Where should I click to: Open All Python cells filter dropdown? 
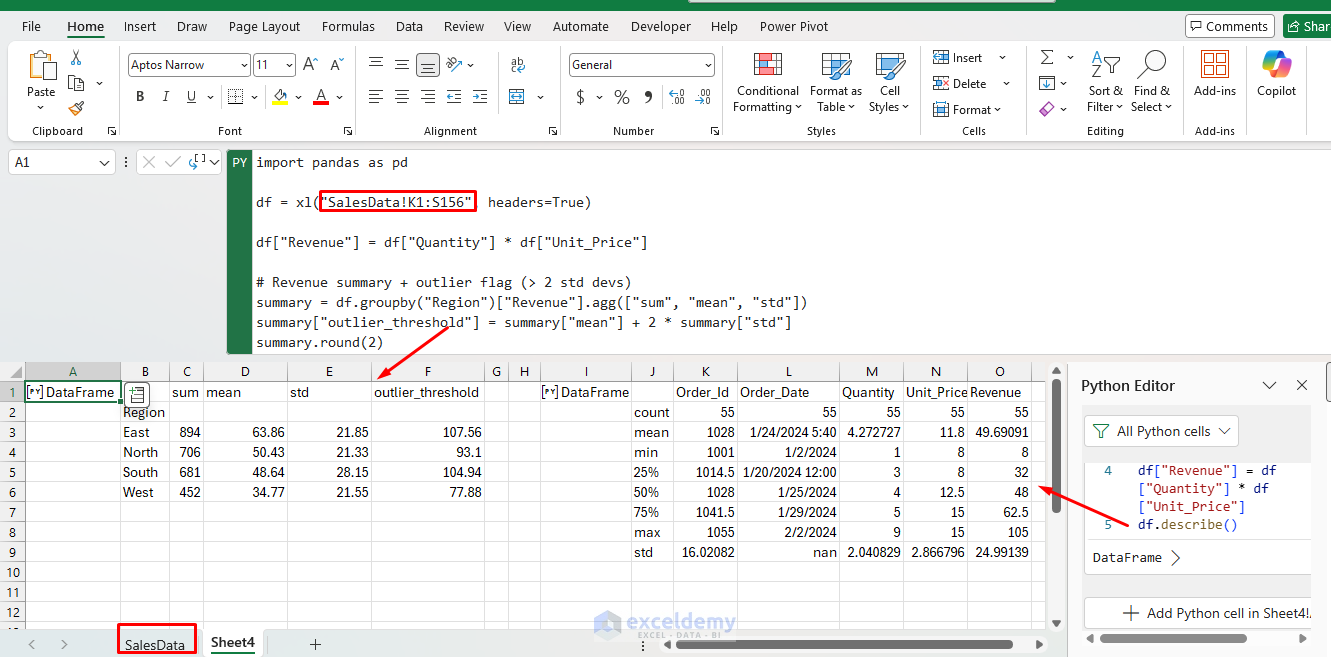(x=1161, y=431)
